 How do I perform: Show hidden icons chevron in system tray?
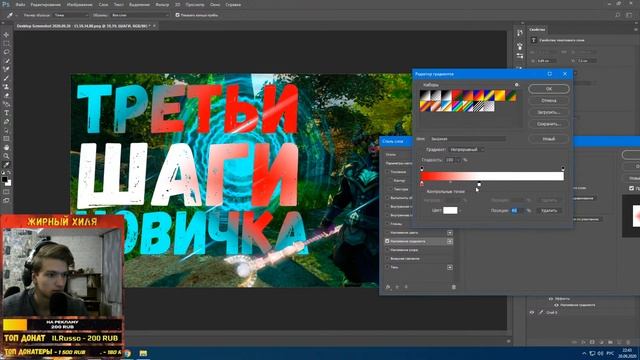(x=584, y=353)
